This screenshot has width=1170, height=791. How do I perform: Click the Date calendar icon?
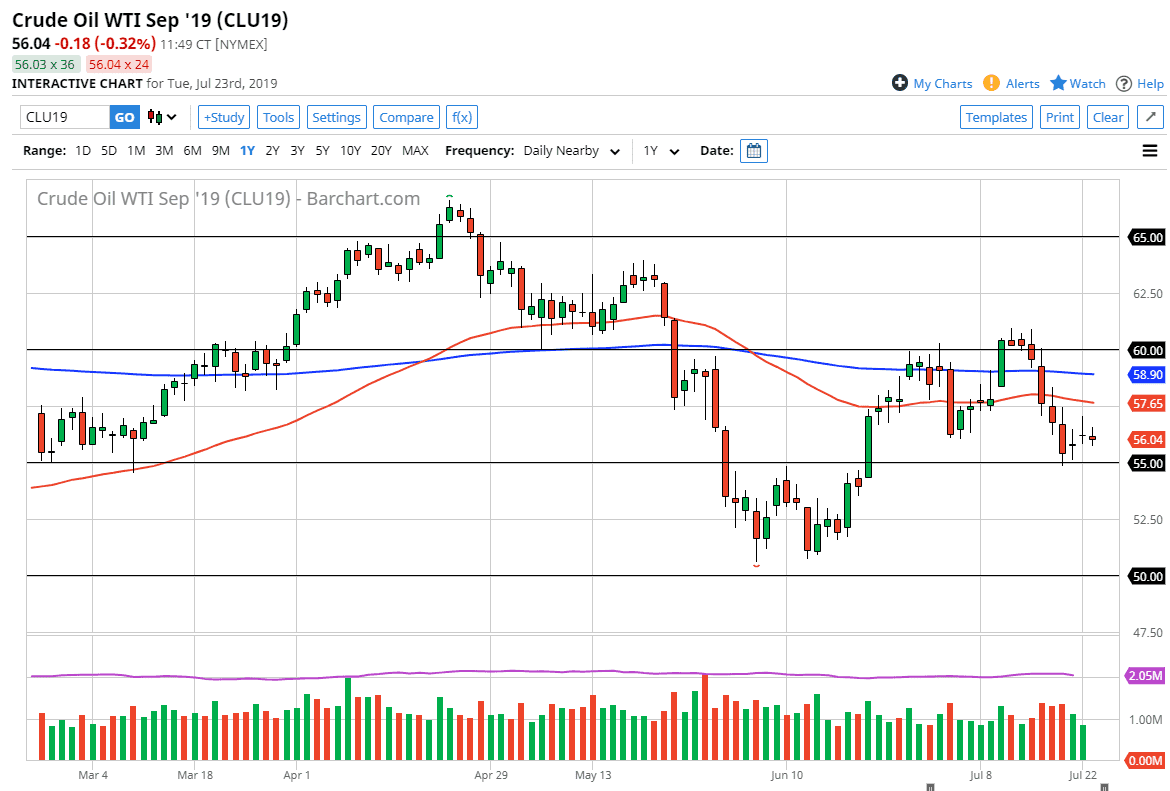pos(753,150)
